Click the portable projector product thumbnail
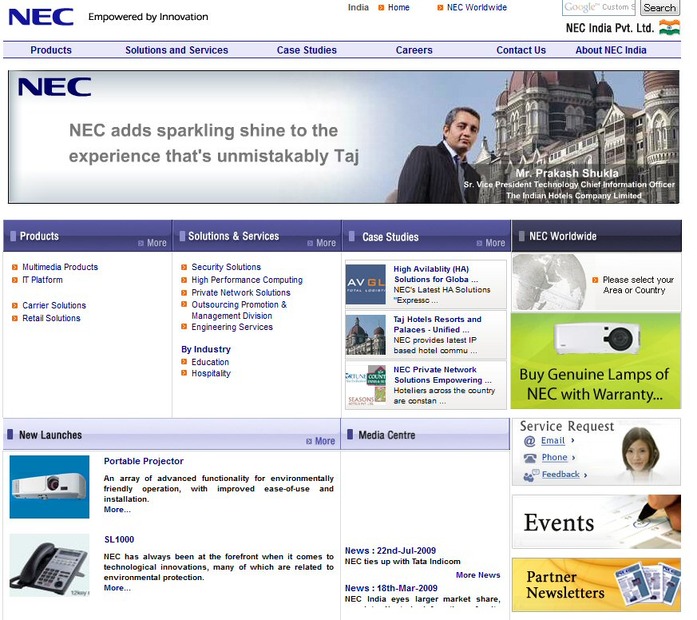Image resolution: width=697 pixels, height=620 pixels. coord(49,487)
